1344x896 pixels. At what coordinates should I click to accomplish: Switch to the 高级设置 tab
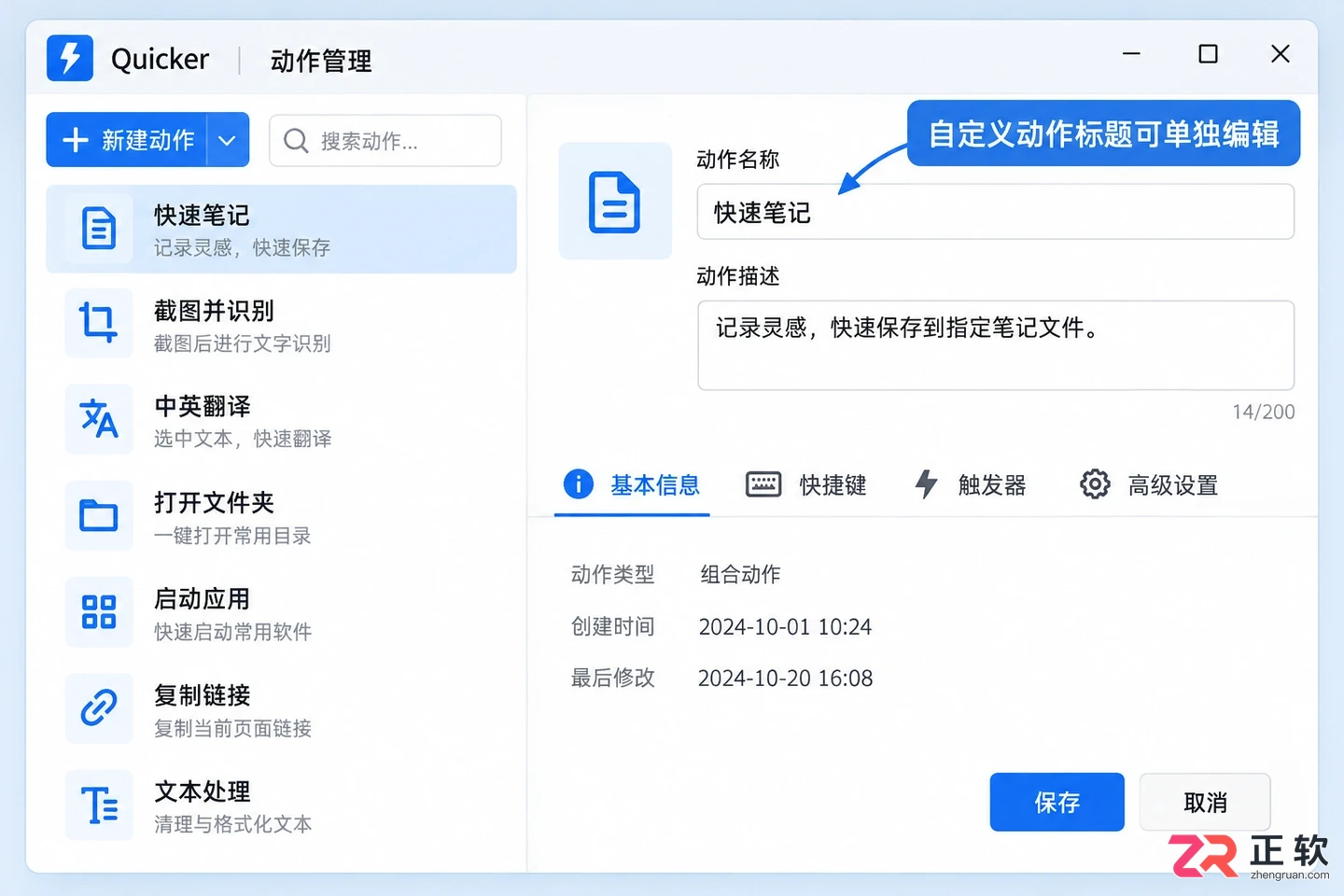1149,485
